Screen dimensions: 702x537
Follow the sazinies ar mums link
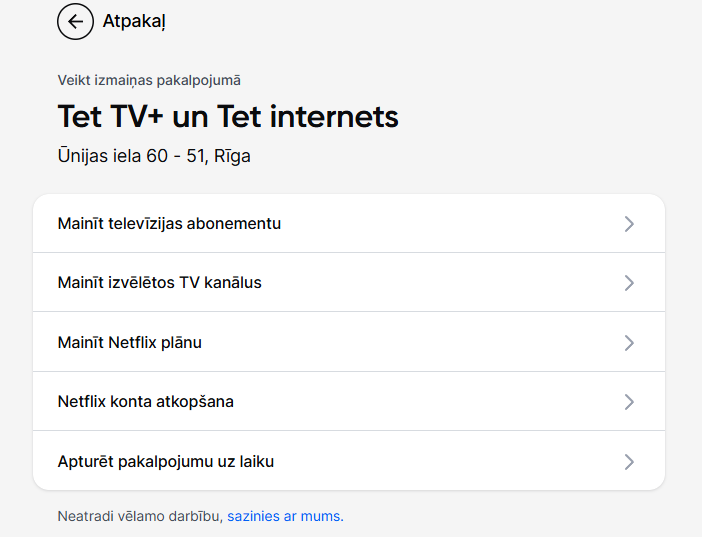(285, 516)
